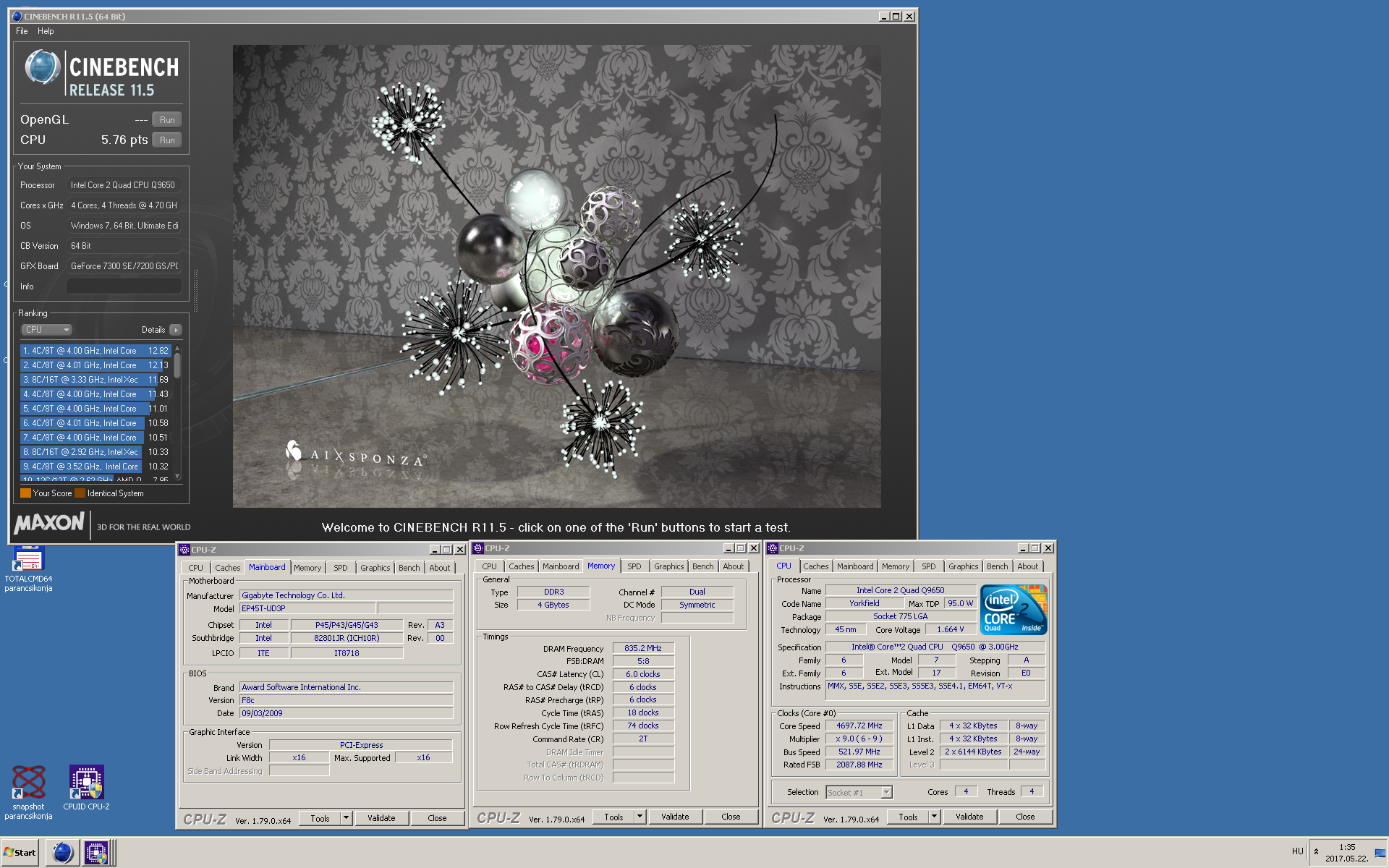This screenshot has height=868, width=1389.
Task: Click the CPU-Z taskbar icon
Action: coord(96,853)
